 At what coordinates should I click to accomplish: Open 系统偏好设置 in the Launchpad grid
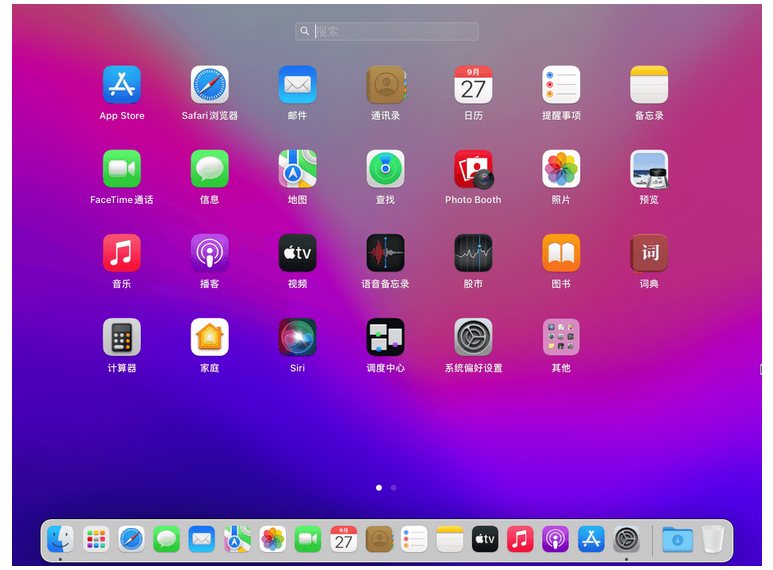[473, 337]
